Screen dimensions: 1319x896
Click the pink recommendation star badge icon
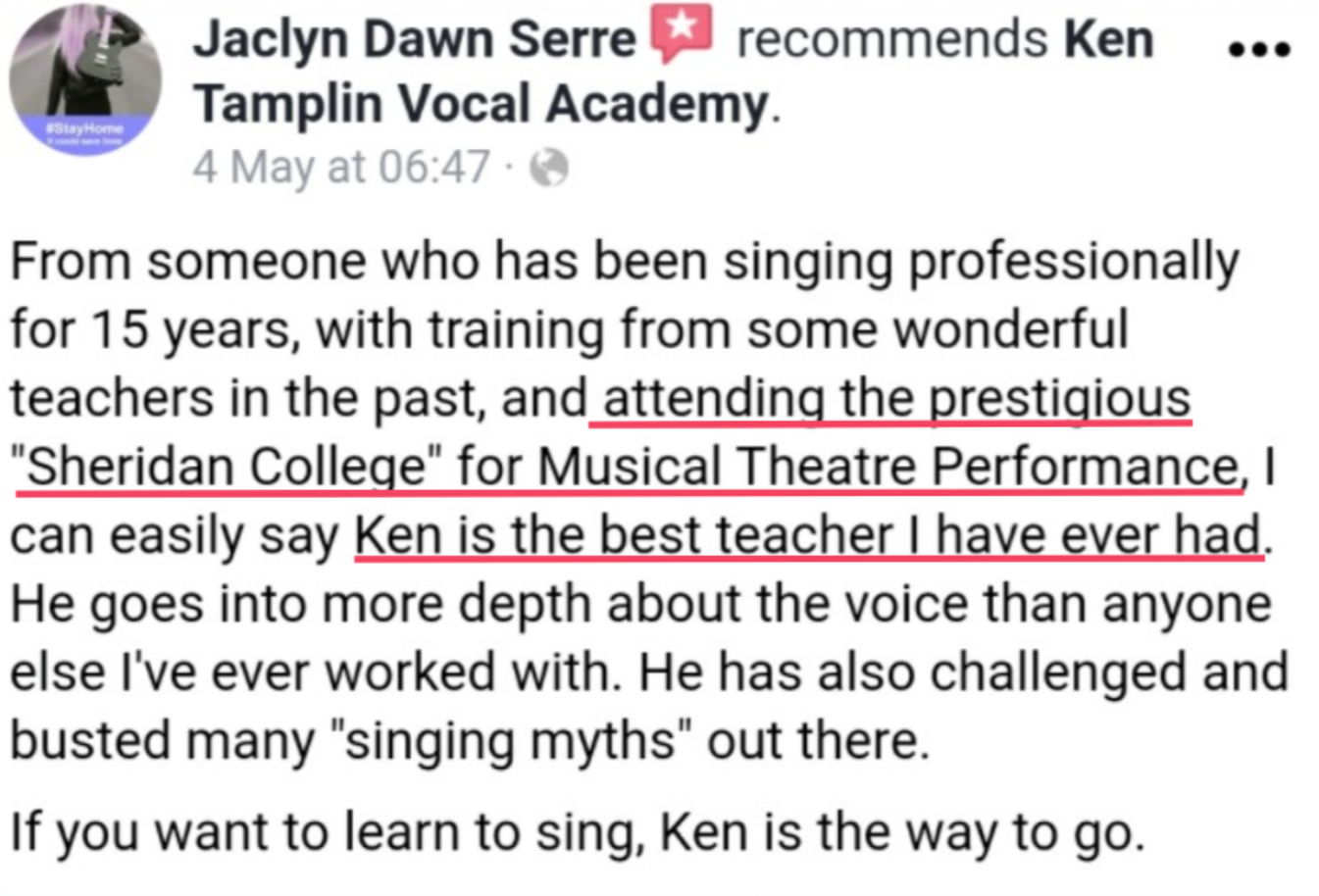click(x=683, y=33)
